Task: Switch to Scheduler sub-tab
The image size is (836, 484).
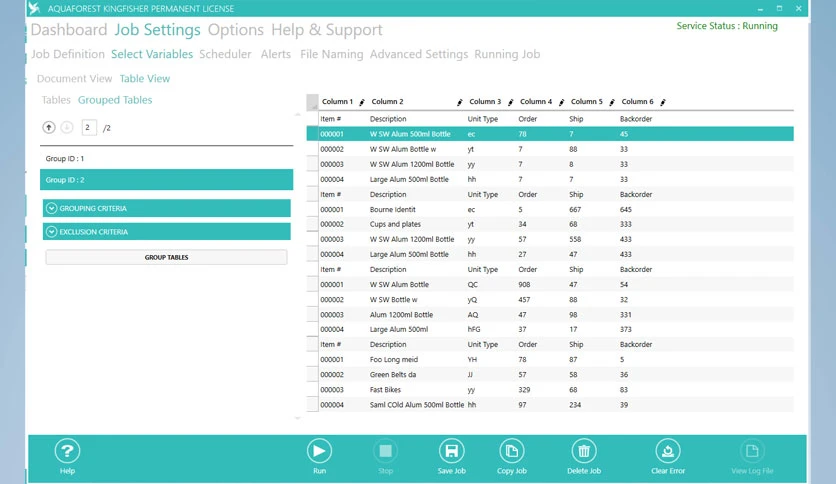Action: click(225, 54)
